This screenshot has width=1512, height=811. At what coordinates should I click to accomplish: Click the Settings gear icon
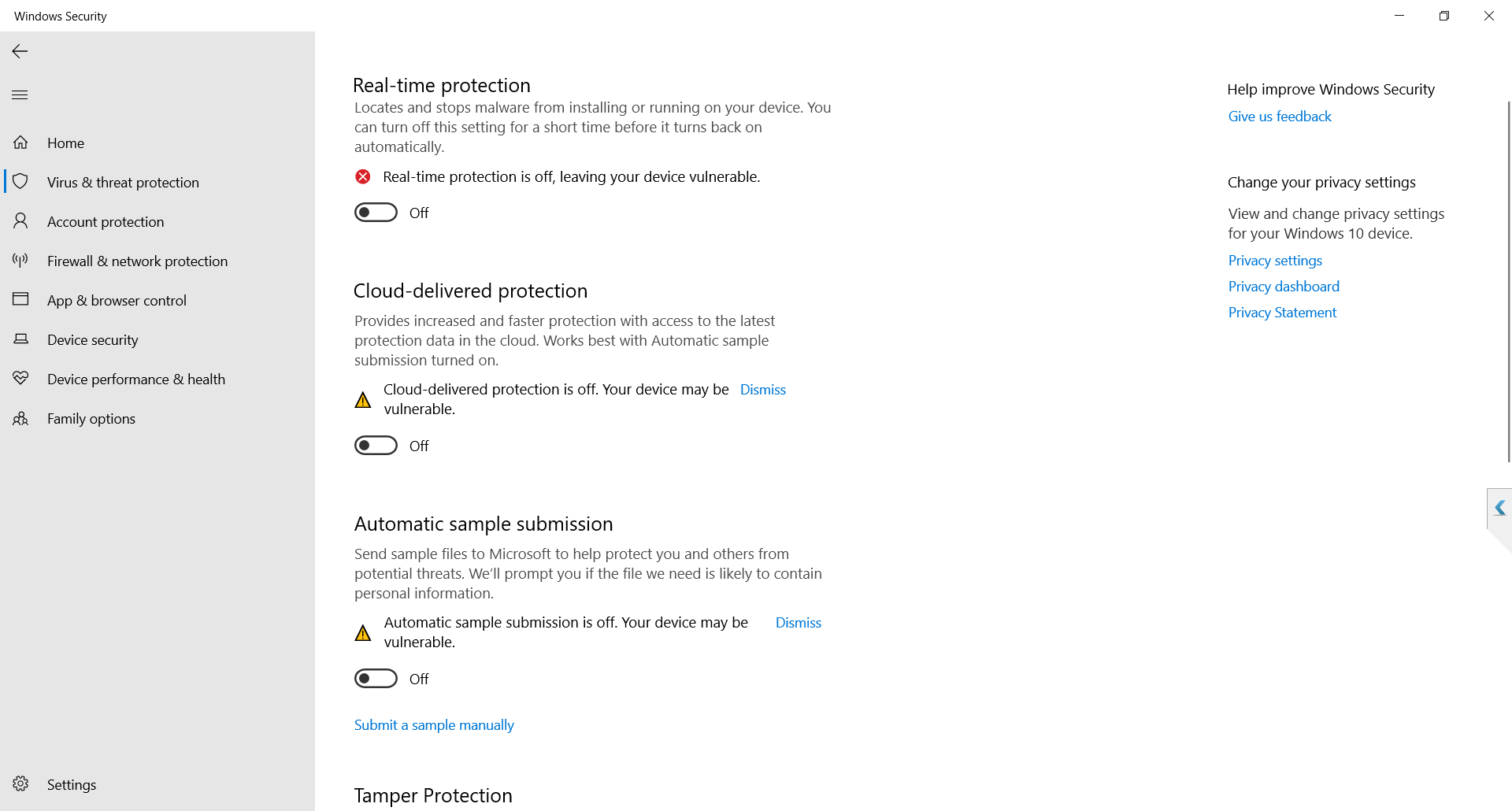point(20,784)
